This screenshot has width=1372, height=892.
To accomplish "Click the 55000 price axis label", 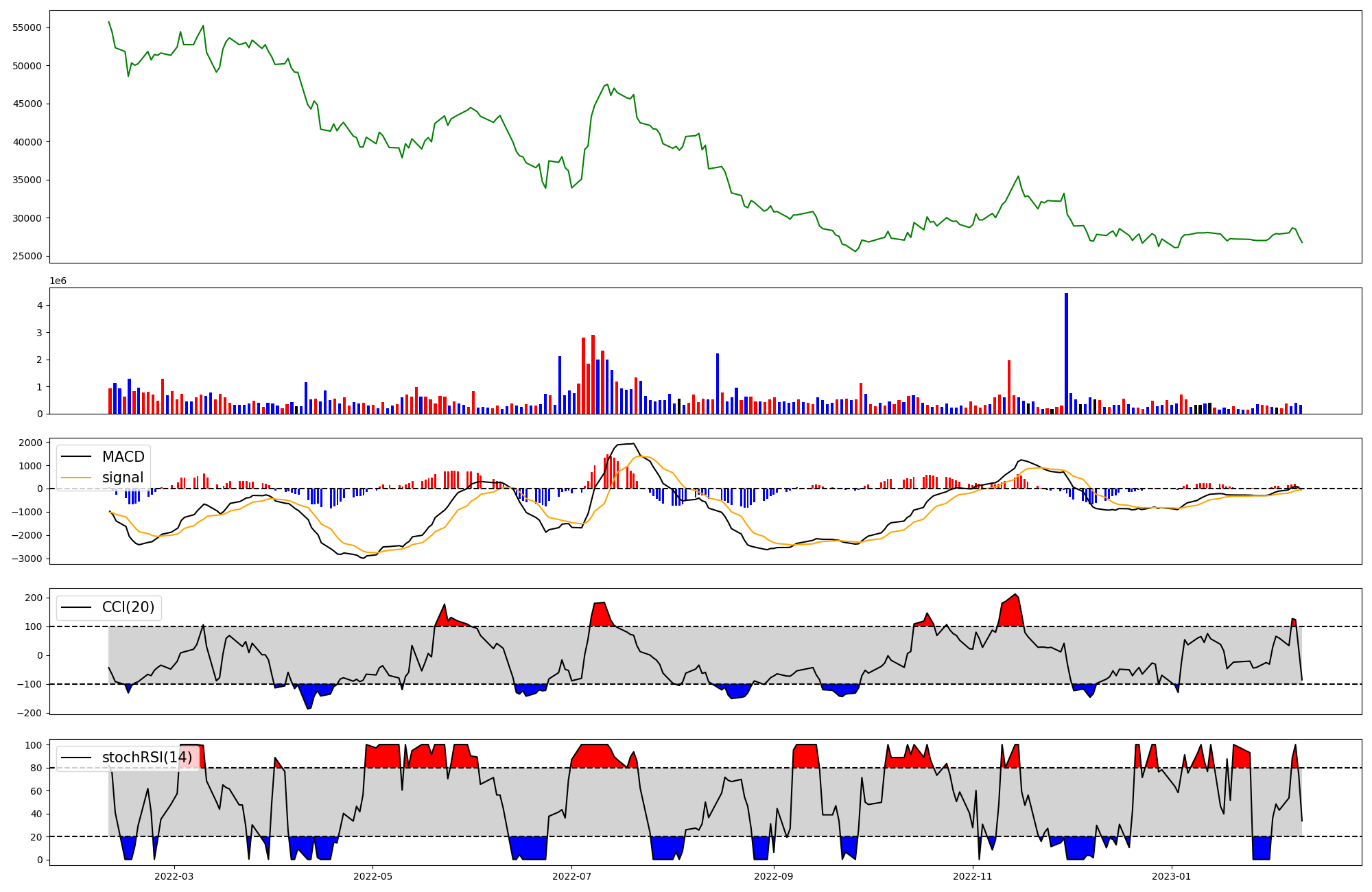I will coord(27,28).
